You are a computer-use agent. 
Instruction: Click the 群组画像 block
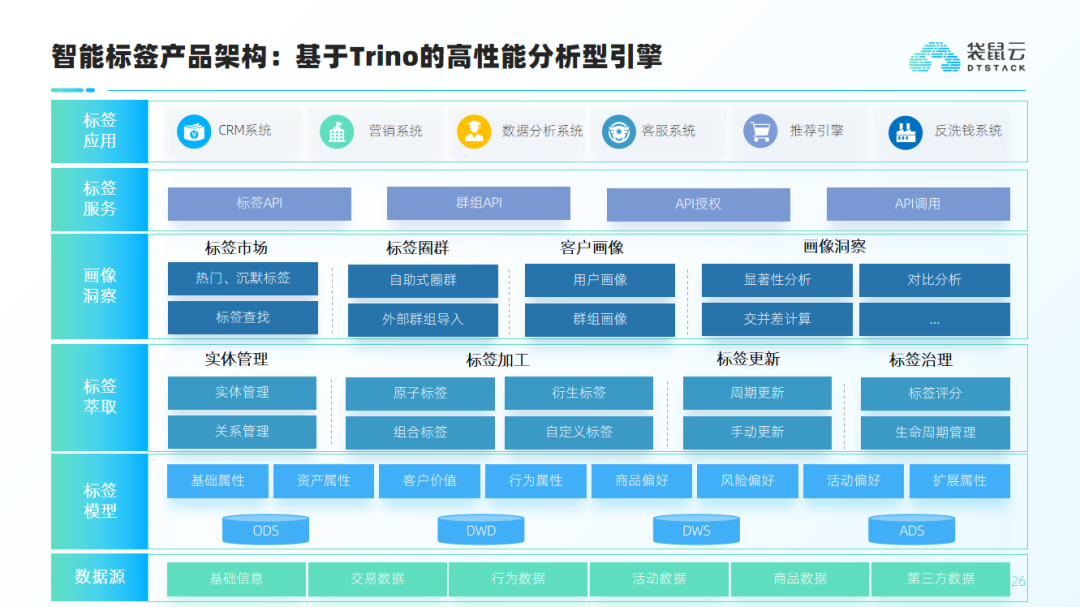[x=600, y=320]
